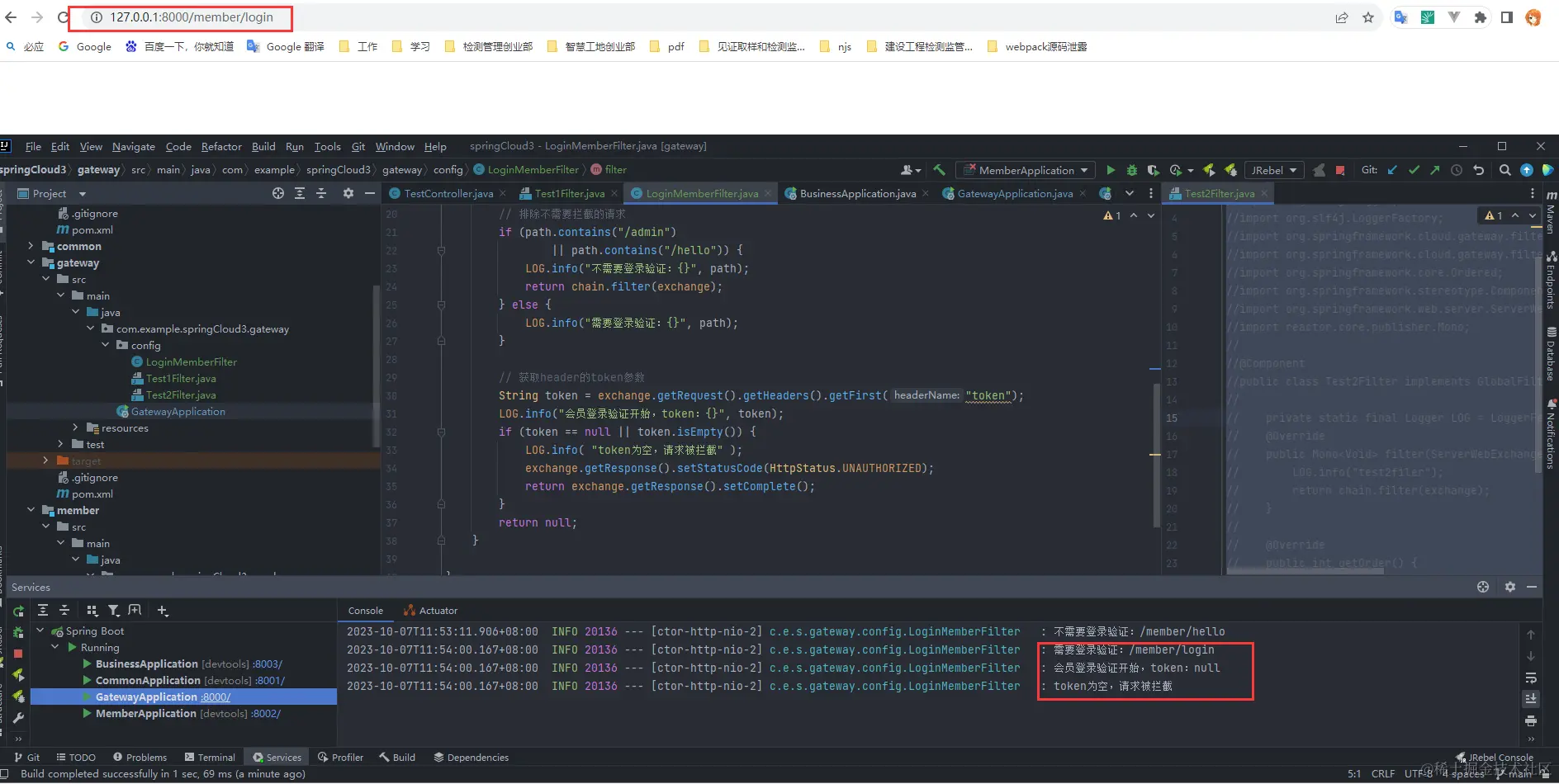Screen dimensions: 1559x784
Task: Rerun services with green rerun icon
Action: pyautogui.click(x=18, y=612)
